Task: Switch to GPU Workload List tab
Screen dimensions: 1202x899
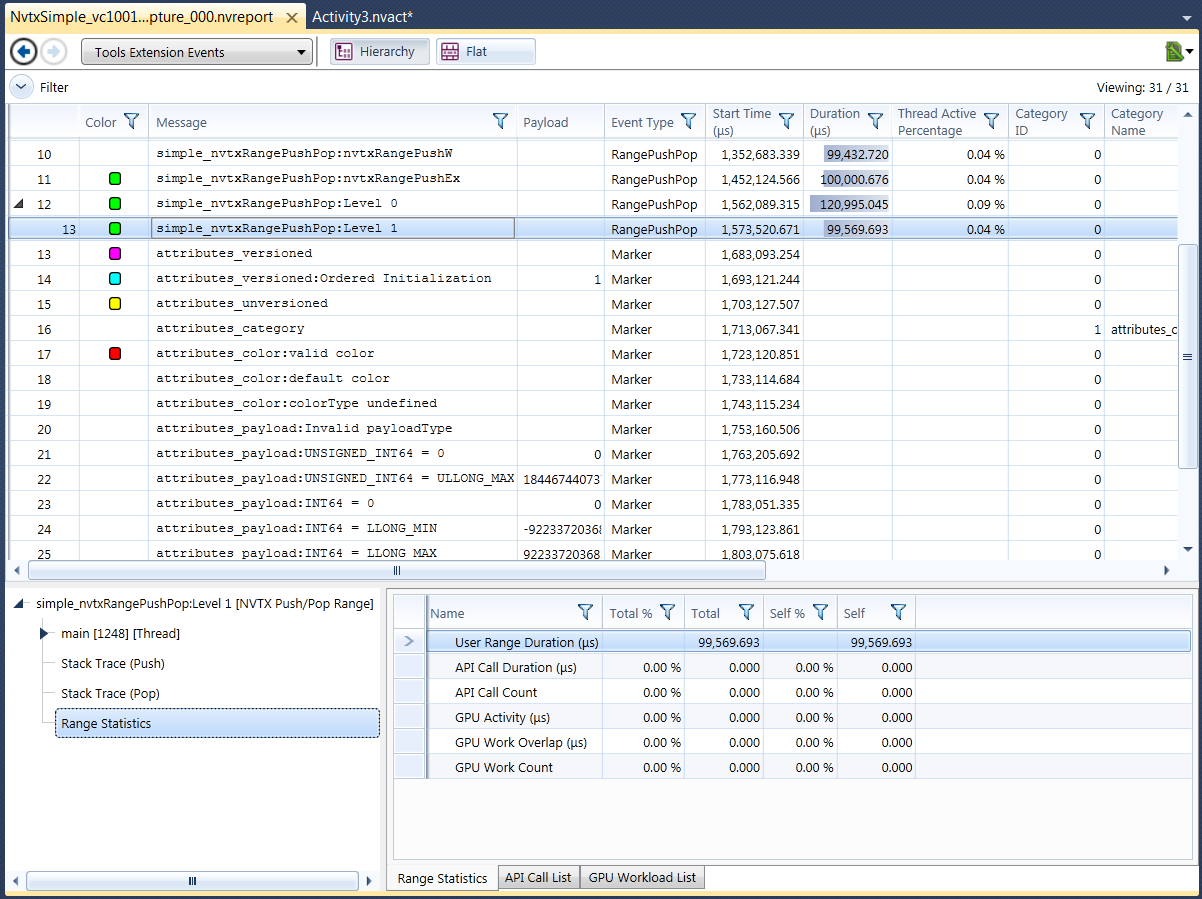Action: (x=642, y=877)
